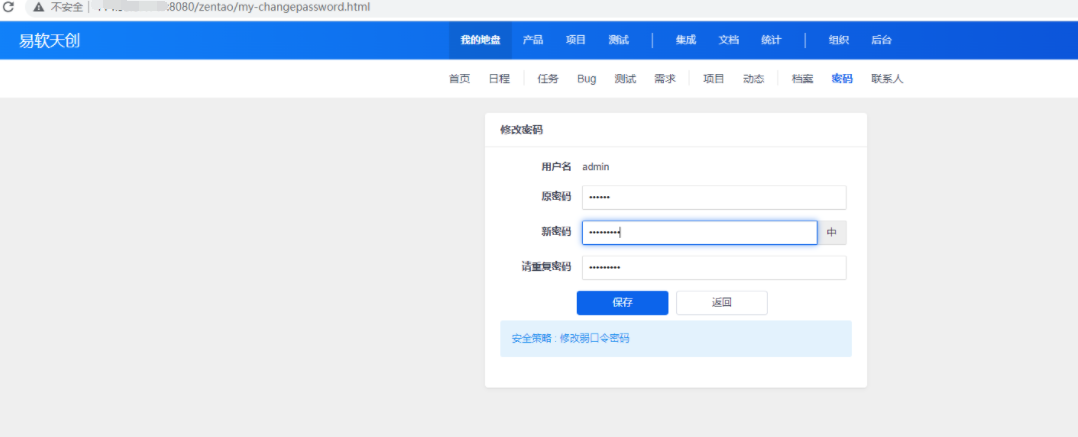Image resolution: width=1078 pixels, height=437 pixels.
Task: Switch to the 首页 sub-tab
Action: [459, 79]
